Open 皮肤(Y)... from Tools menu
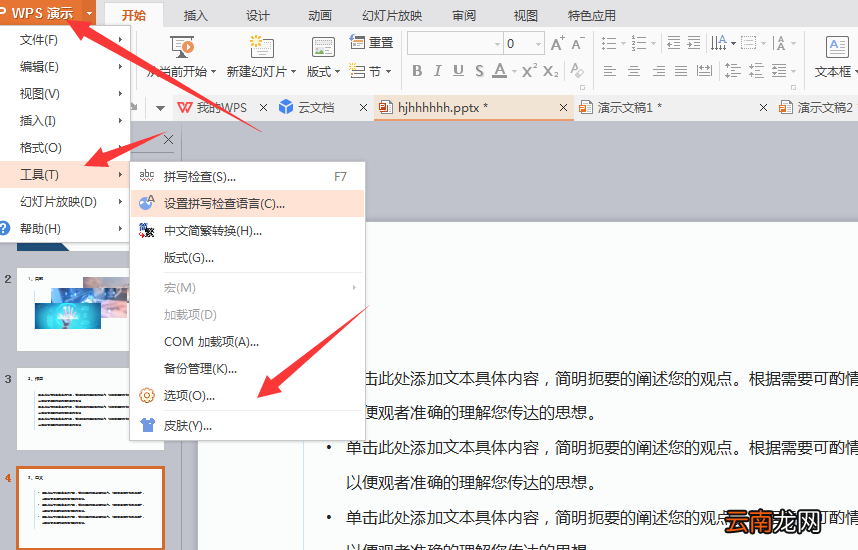858x550 pixels. tap(247, 425)
